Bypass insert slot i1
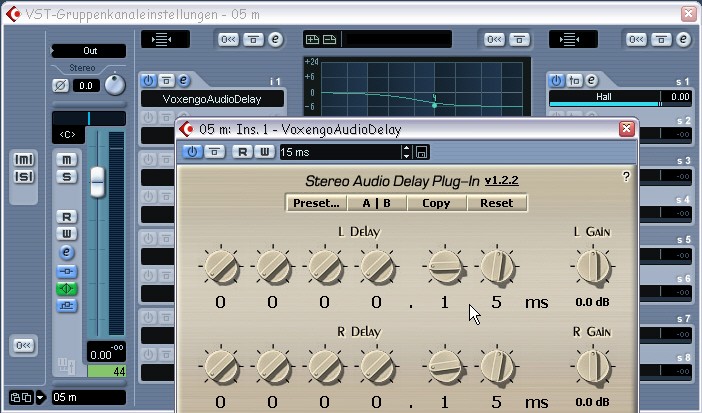Viewport: 702px width, 413px height. (166, 81)
